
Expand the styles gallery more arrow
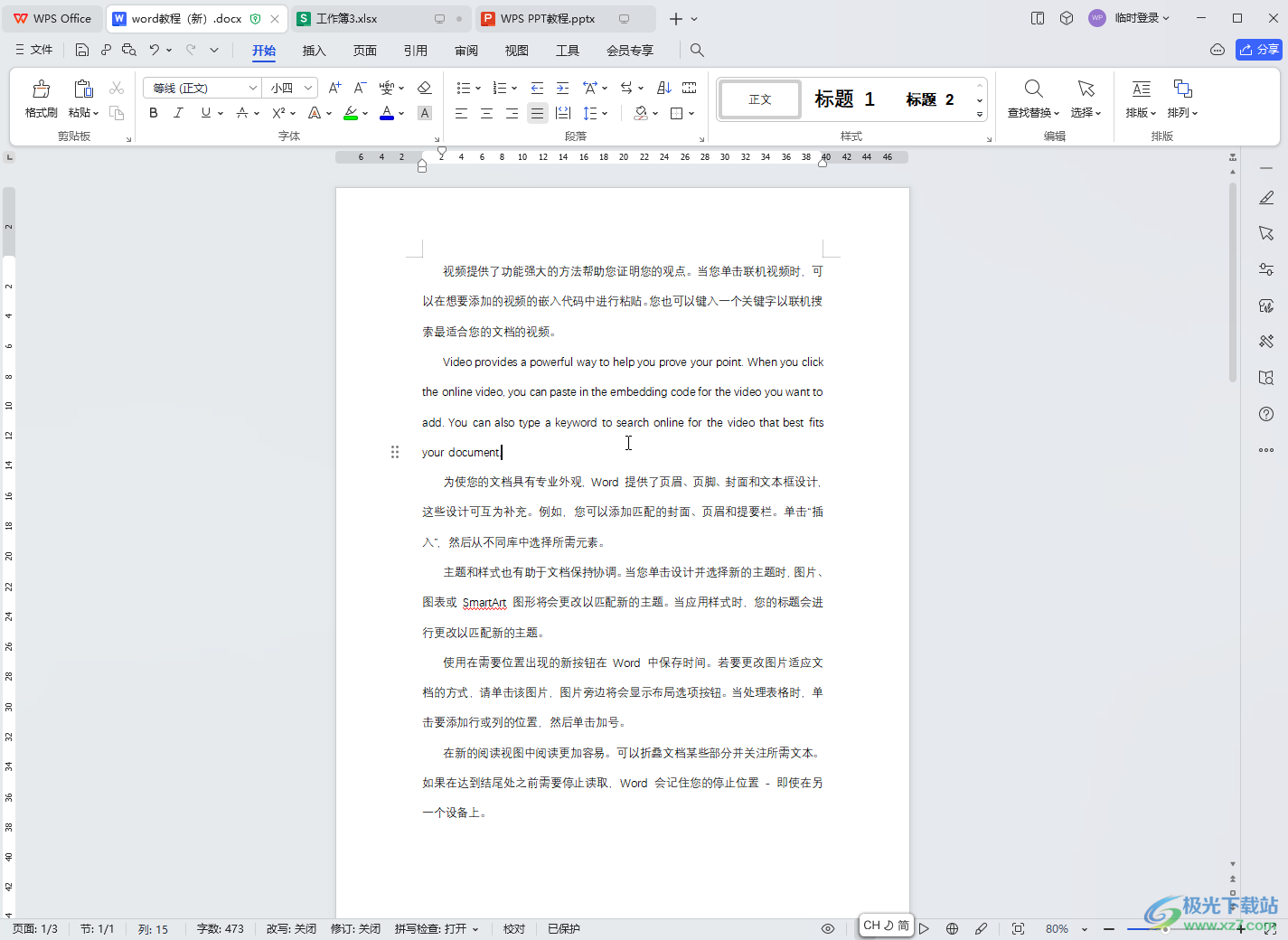pyautogui.click(x=980, y=115)
